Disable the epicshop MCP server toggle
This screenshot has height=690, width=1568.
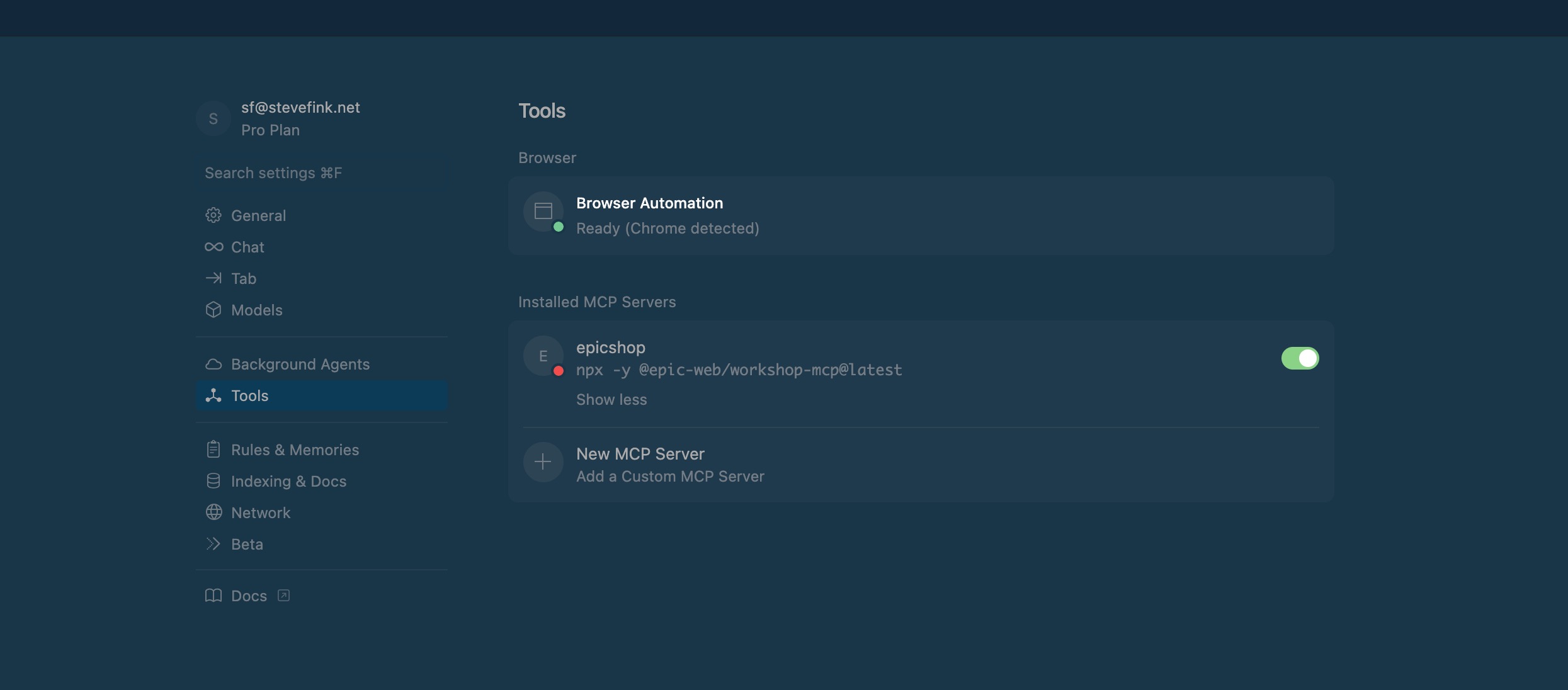pyautogui.click(x=1300, y=358)
